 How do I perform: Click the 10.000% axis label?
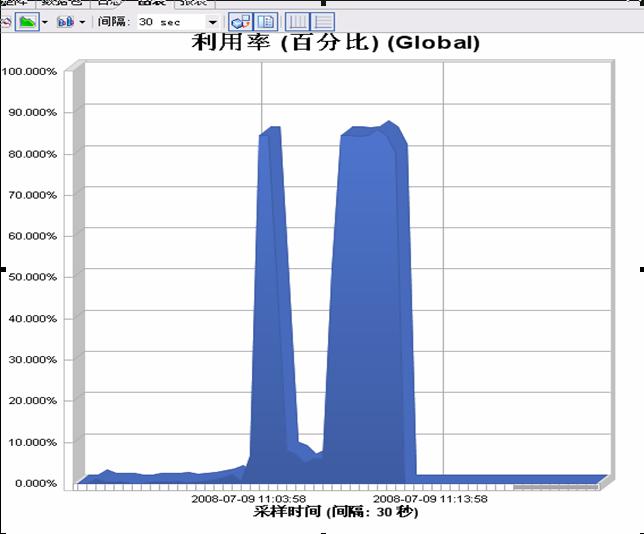coord(32,442)
